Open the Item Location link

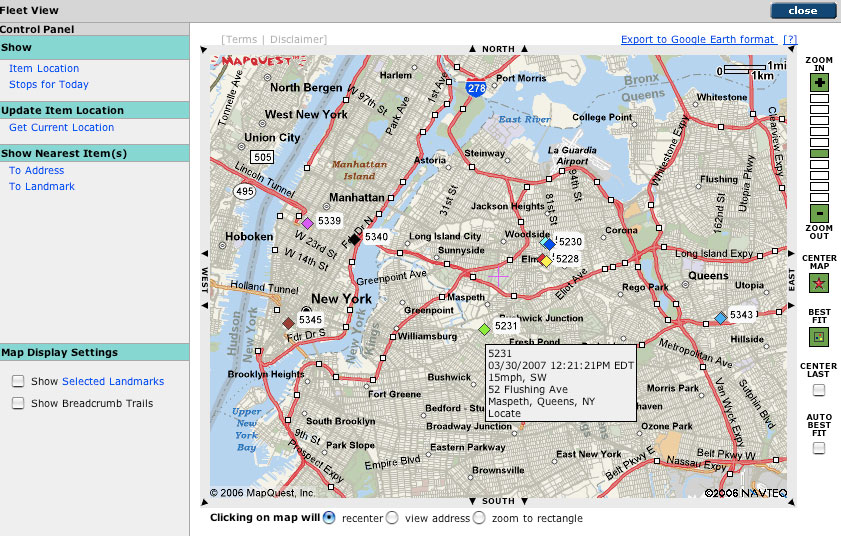[44, 68]
